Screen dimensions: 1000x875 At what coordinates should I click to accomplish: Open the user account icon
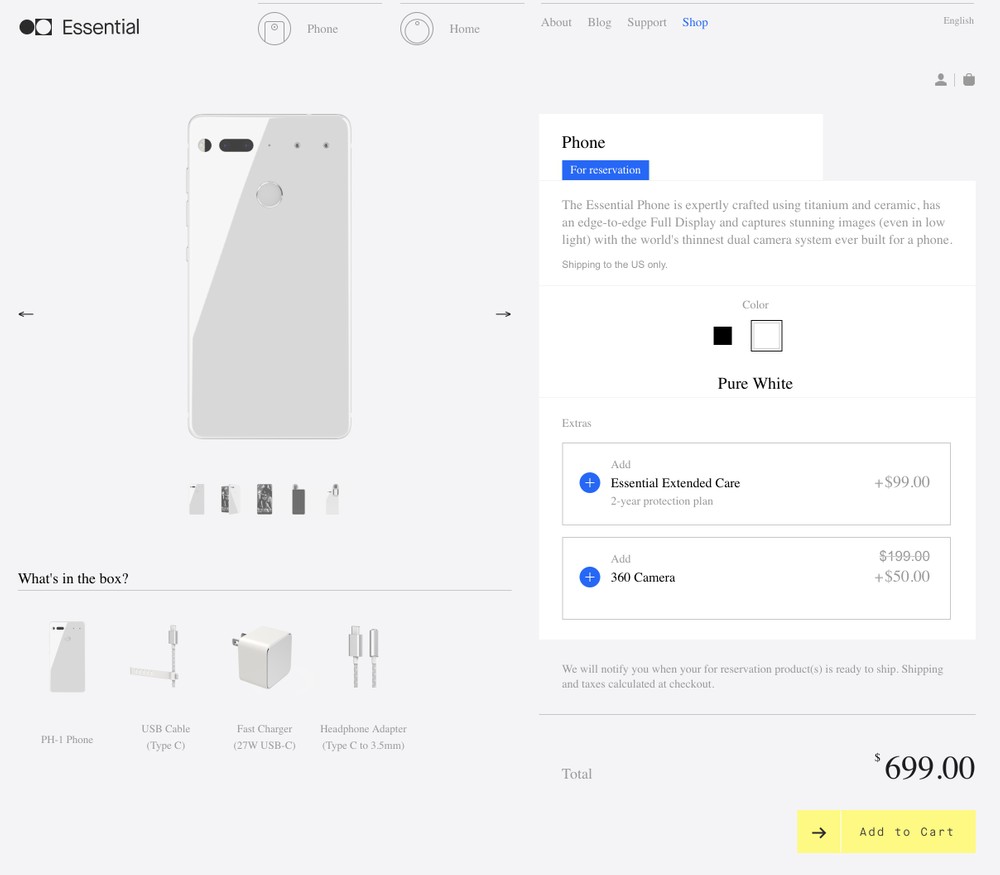coord(941,80)
